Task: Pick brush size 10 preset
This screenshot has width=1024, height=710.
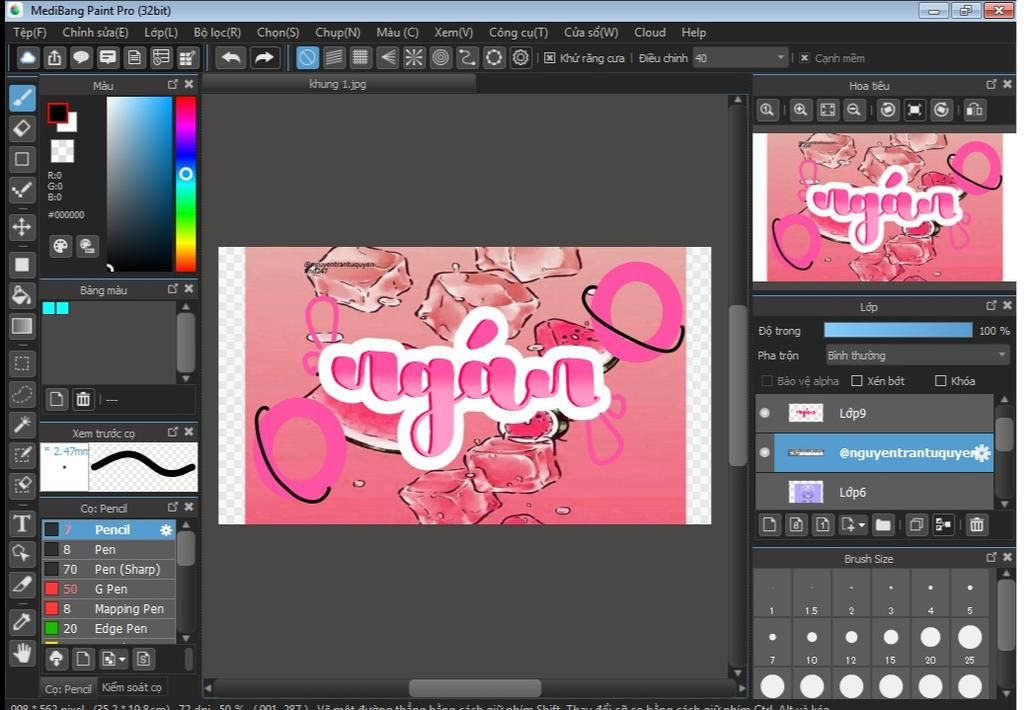Action: click(812, 643)
